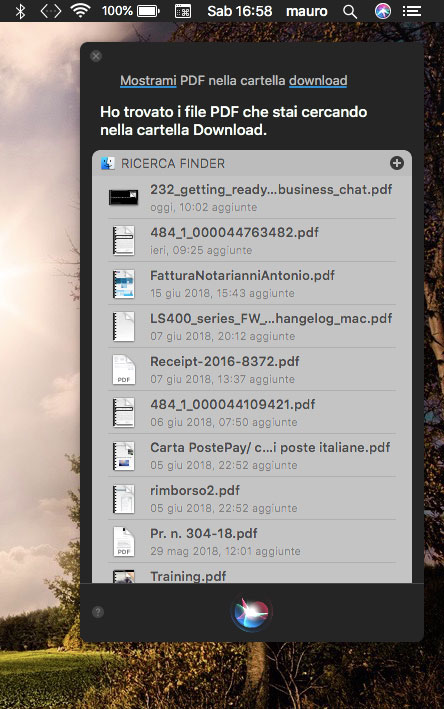
Task: Click thumbnail of 232_getting_ready PDF
Action: tap(123, 198)
